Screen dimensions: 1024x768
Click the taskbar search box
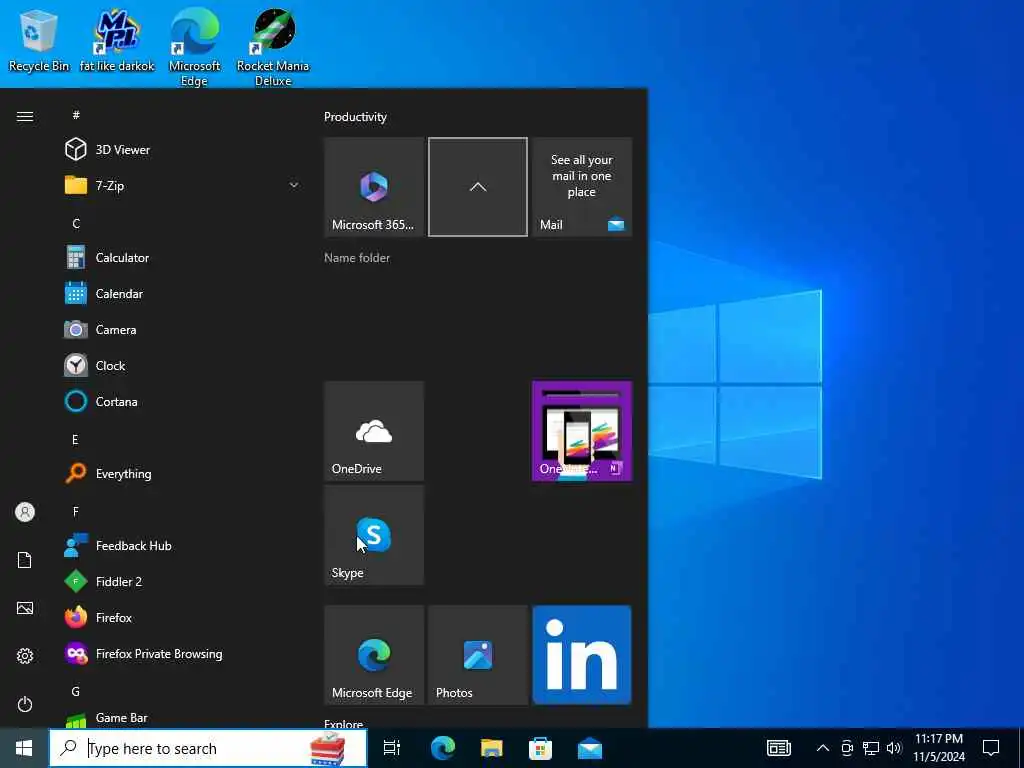click(208, 748)
